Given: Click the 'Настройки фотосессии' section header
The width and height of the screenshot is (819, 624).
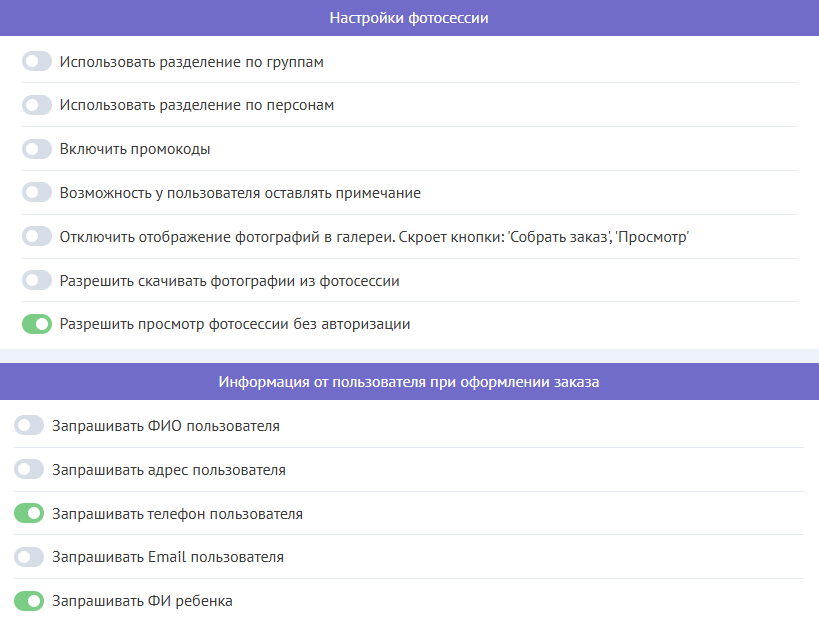Looking at the screenshot, I should (x=409, y=18).
